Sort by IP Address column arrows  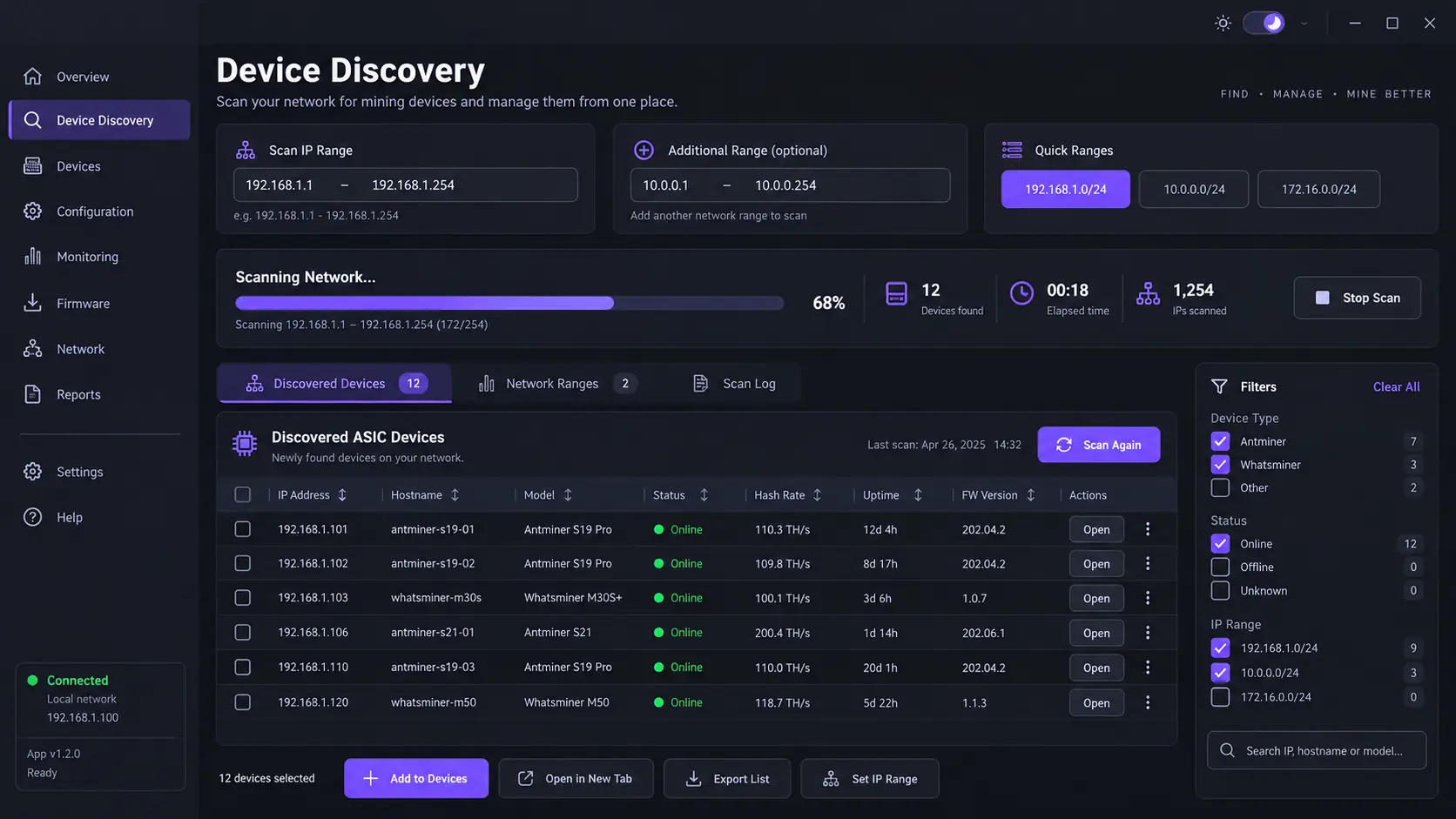[342, 494]
